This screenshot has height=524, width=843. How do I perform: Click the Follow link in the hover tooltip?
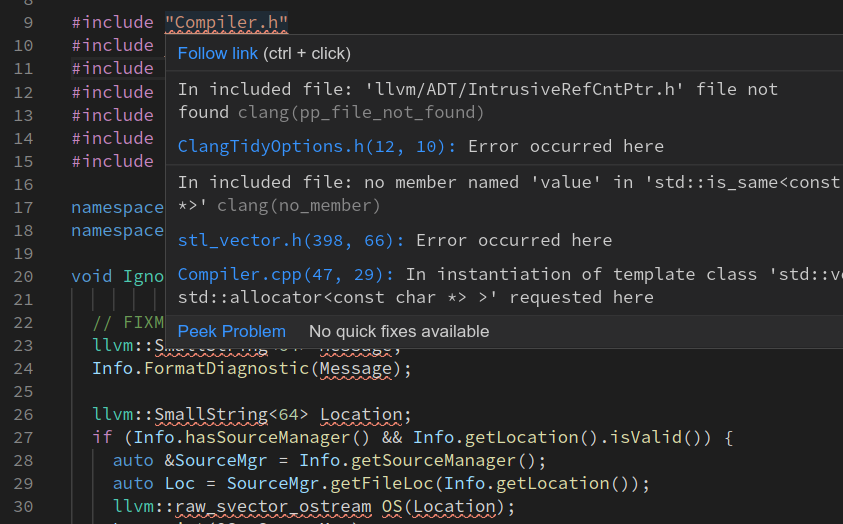coord(218,53)
